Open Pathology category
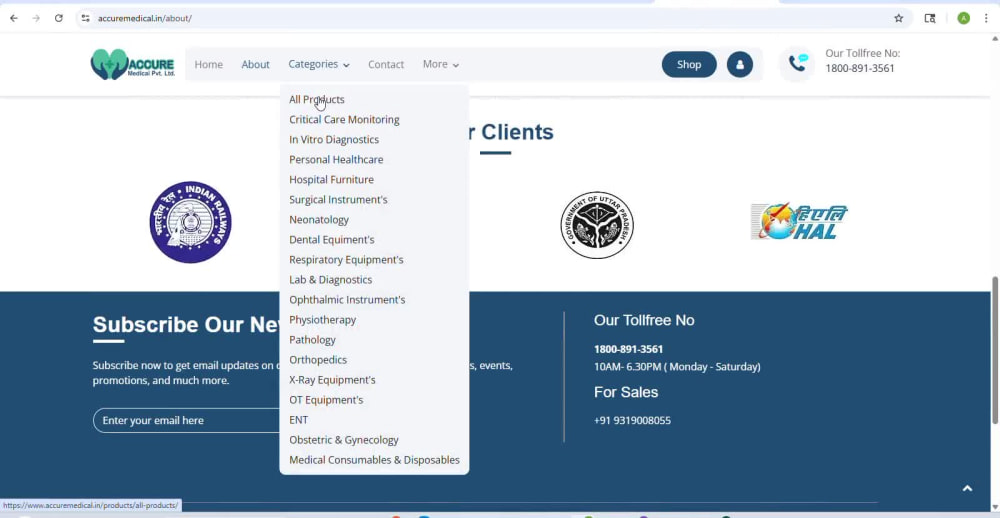The height and width of the screenshot is (518, 1000). pos(312,339)
